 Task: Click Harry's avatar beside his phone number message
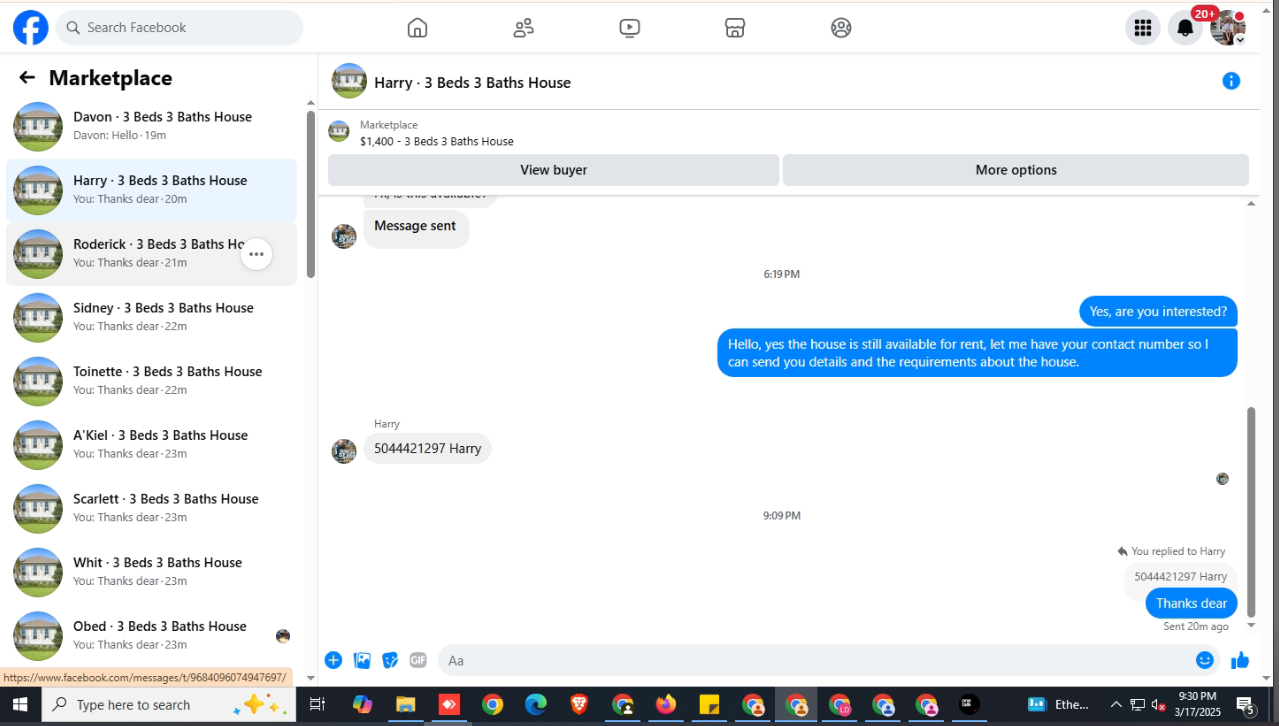(344, 451)
